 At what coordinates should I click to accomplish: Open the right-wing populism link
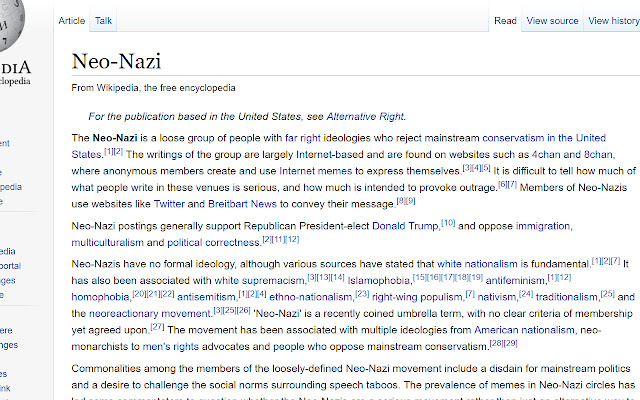coord(418,297)
